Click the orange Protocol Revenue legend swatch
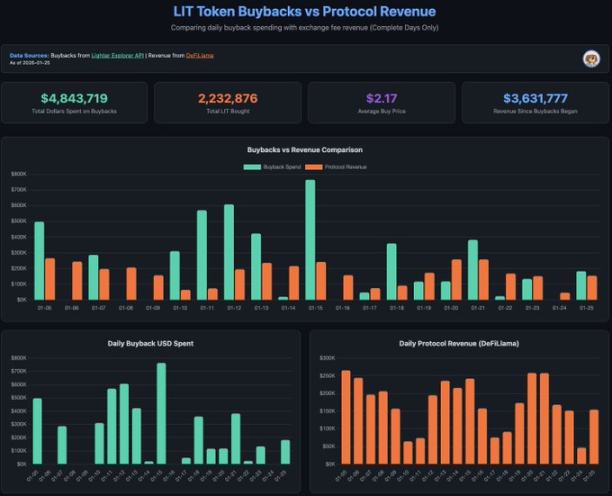The image size is (612, 496). click(x=316, y=167)
